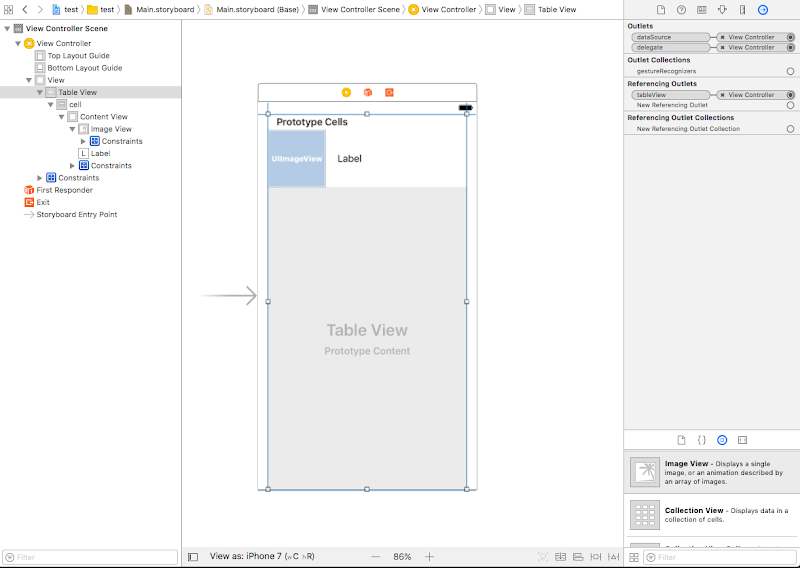800x568 pixels.
Task: Click the dataSource outlet connection circle
Action: click(x=790, y=37)
